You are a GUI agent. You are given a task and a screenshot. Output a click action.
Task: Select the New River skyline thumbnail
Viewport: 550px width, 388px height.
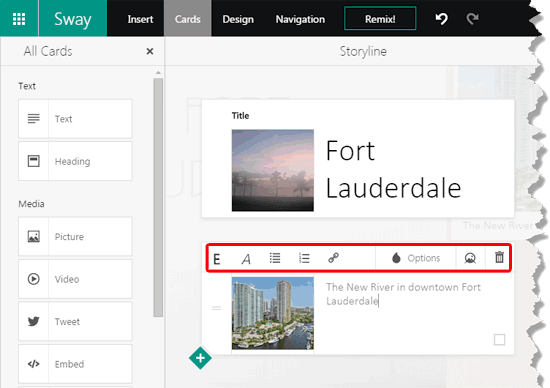coord(273,313)
